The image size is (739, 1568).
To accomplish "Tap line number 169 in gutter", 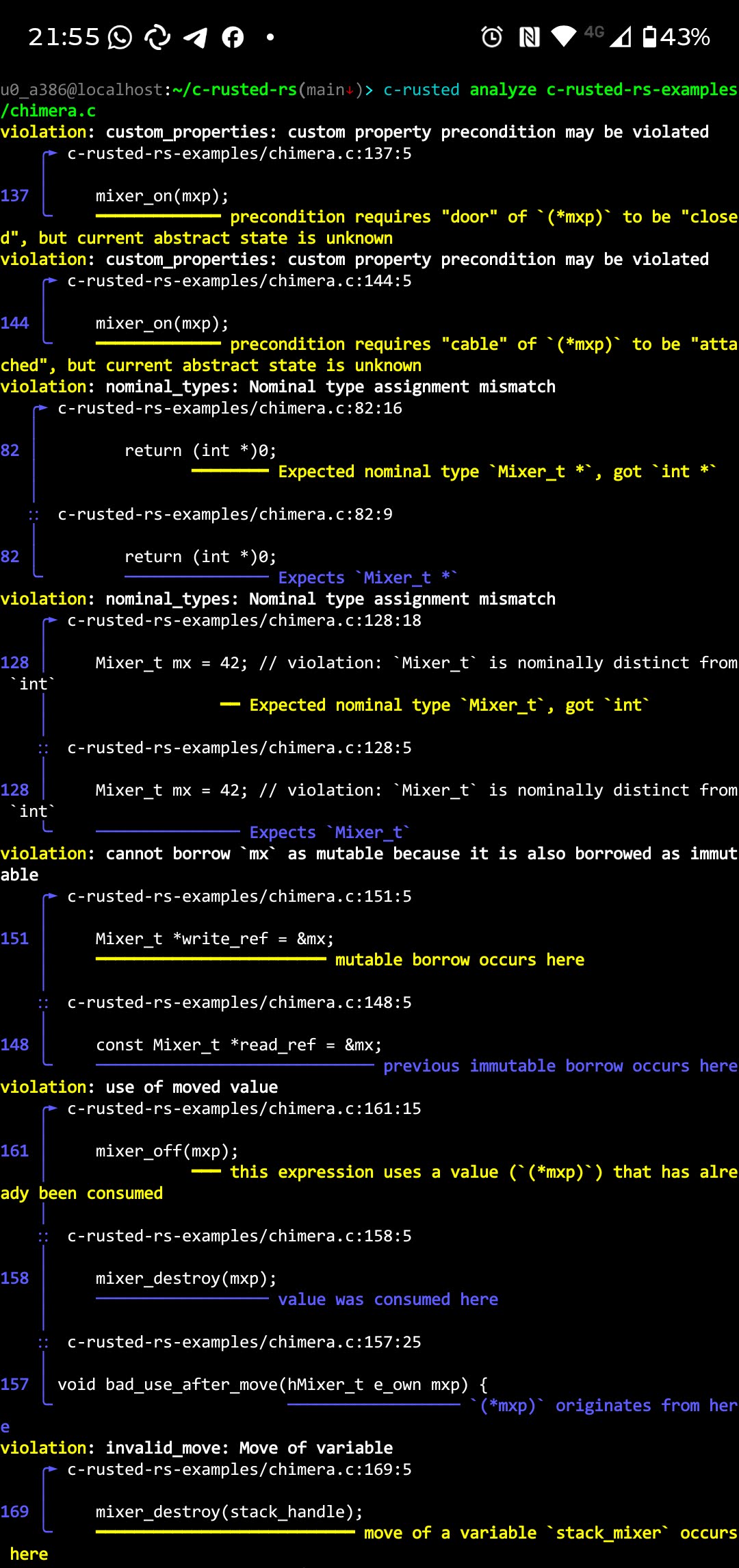I will (x=14, y=1512).
